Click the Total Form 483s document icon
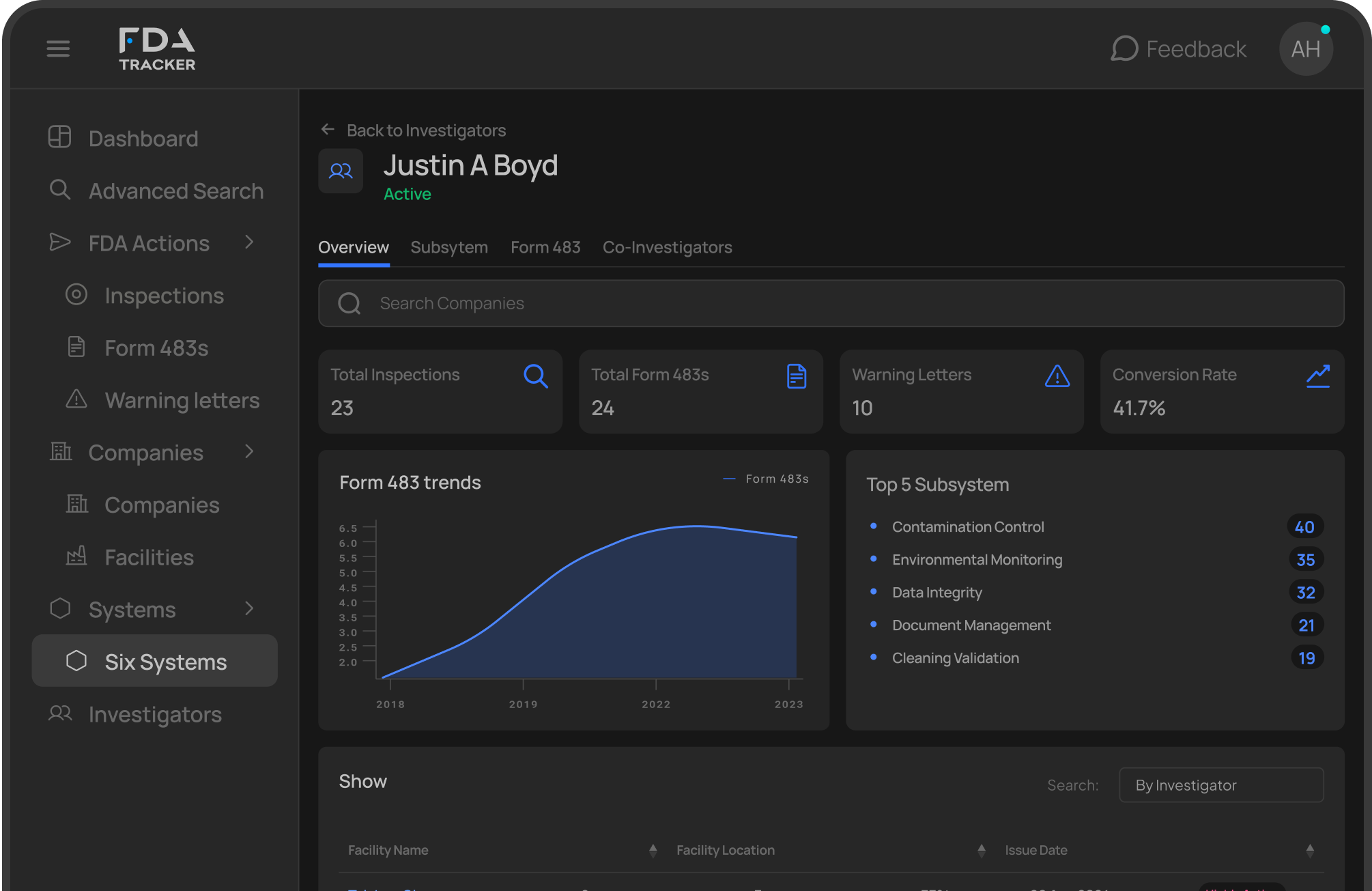Viewport: 1372px width, 891px height. pyautogui.click(x=797, y=376)
